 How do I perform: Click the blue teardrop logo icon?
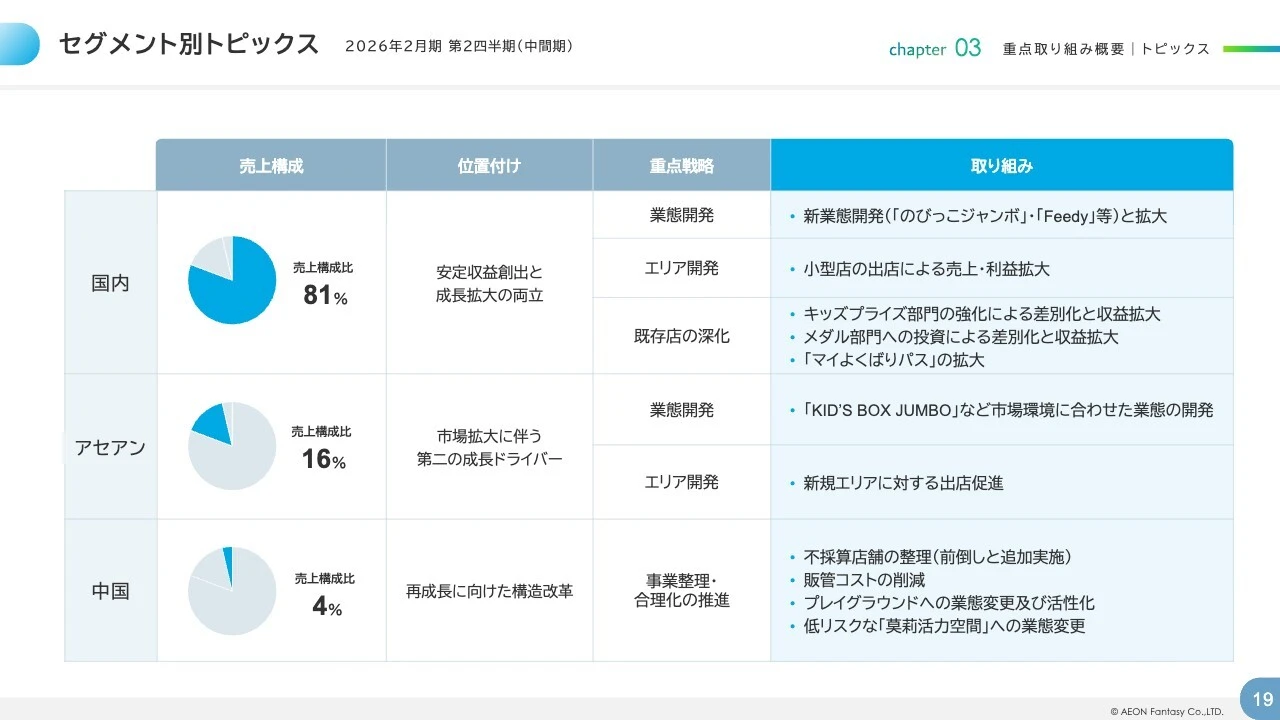click(x=20, y=43)
